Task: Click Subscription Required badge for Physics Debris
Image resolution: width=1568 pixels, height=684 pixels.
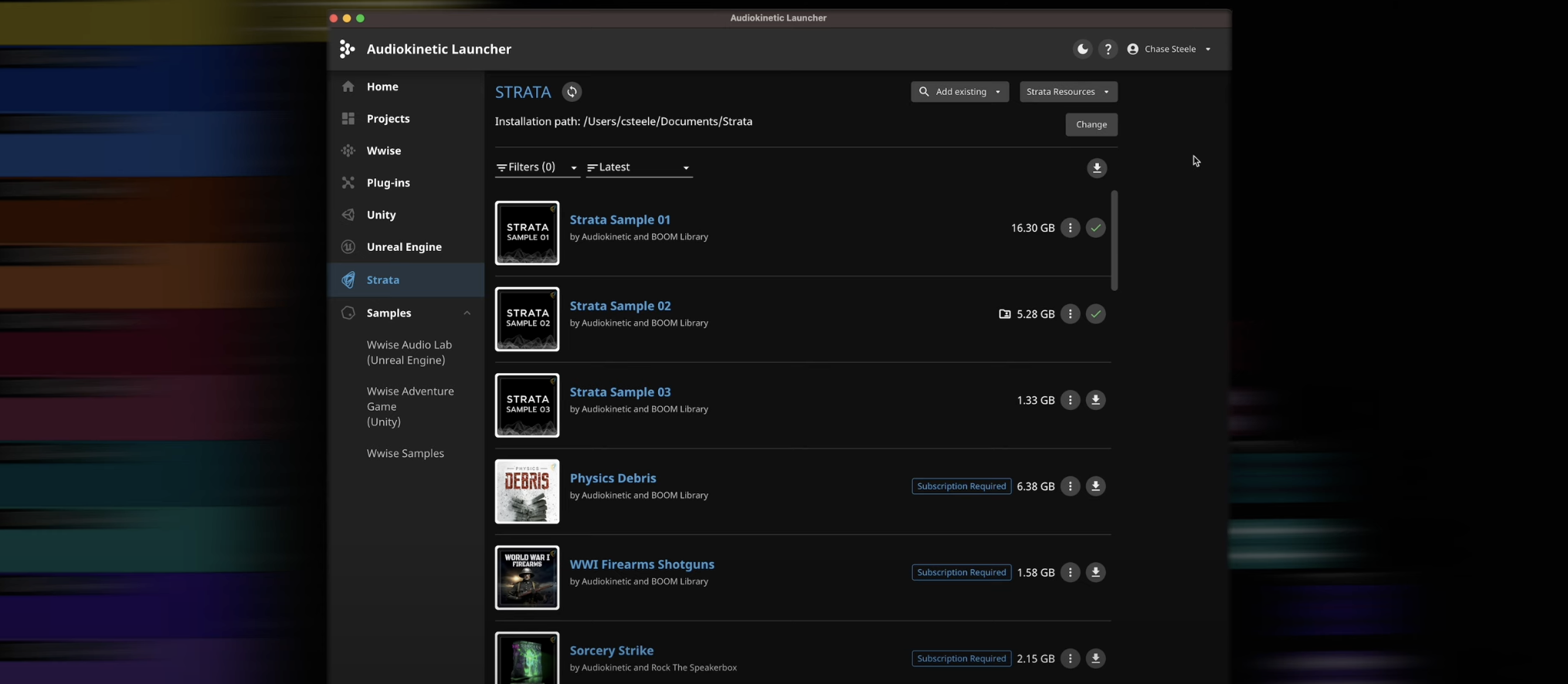Action: pyautogui.click(x=961, y=486)
